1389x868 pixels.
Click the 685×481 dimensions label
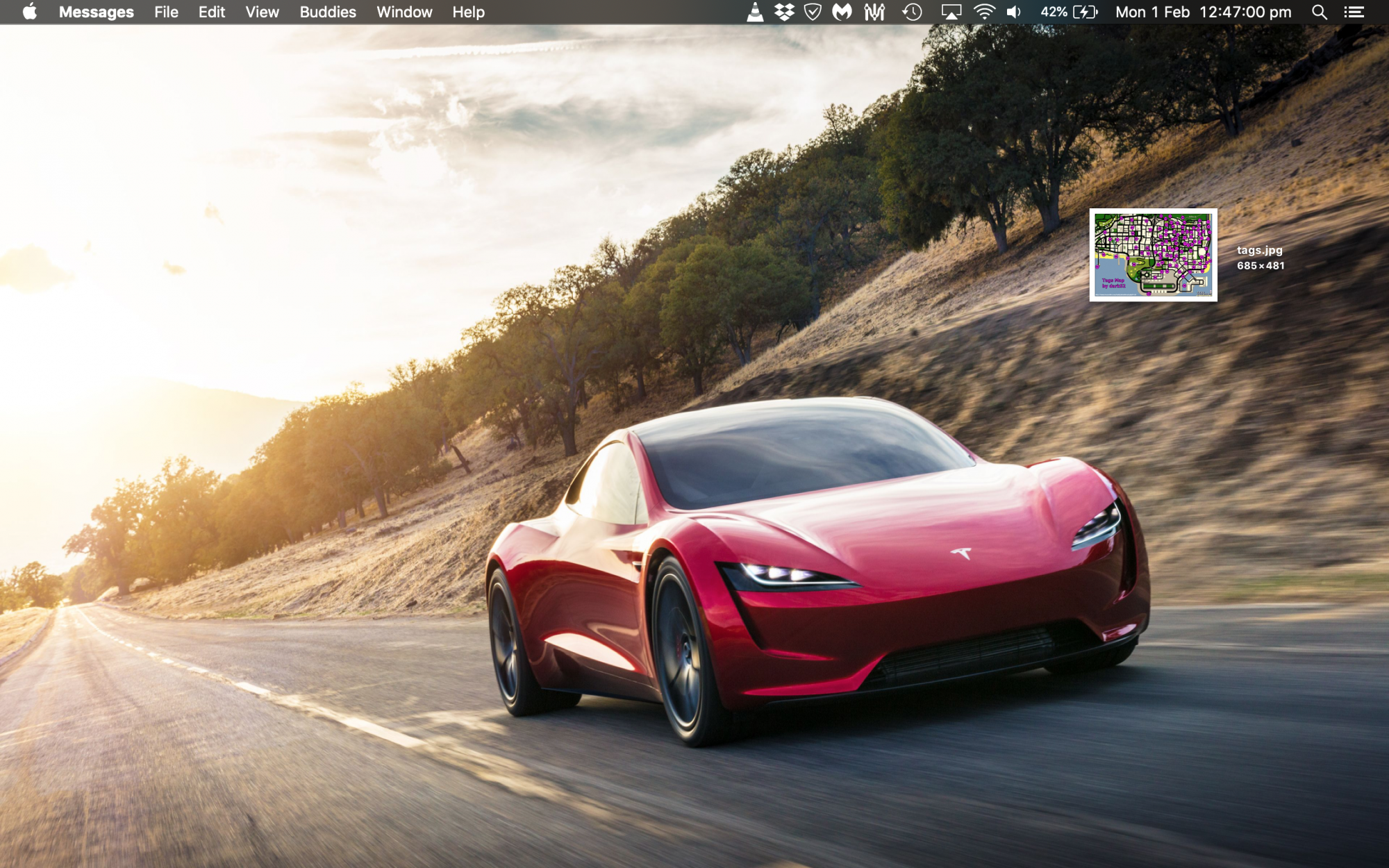1261,265
